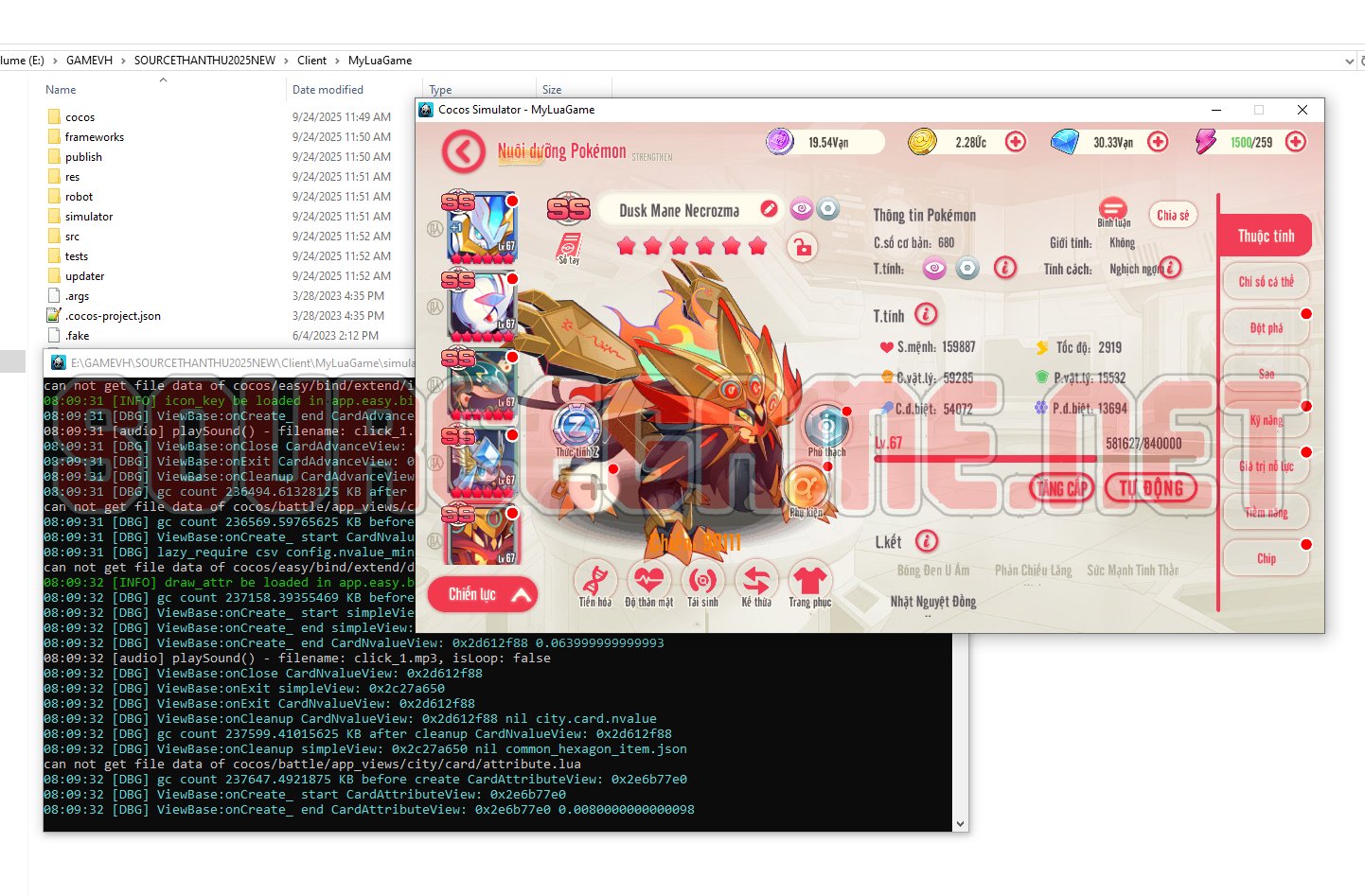The height and width of the screenshot is (896, 1365).
Task: Open the address bar dropdown arrow
Action: click(1351, 60)
